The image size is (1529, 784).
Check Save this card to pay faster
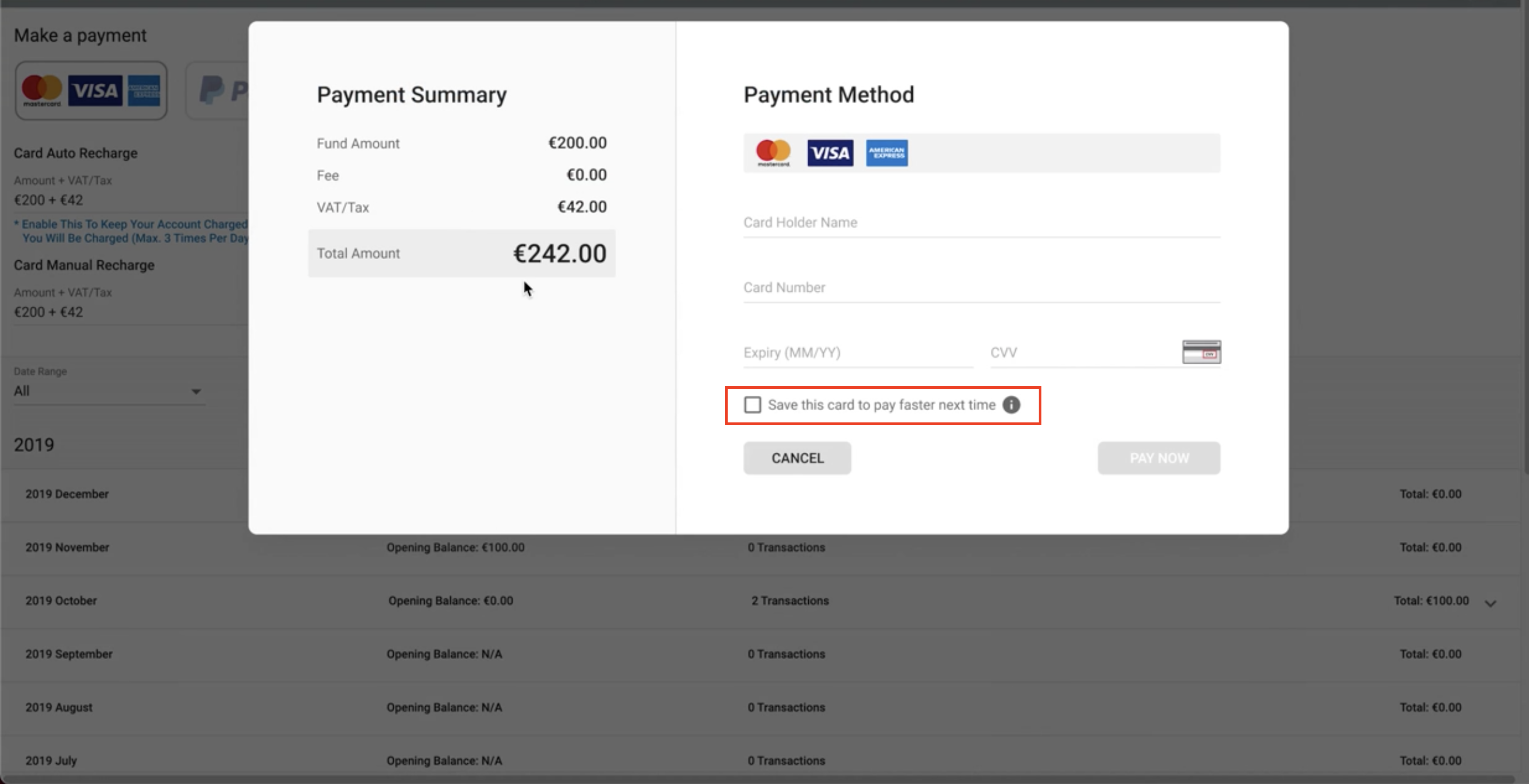coord(753,405)
